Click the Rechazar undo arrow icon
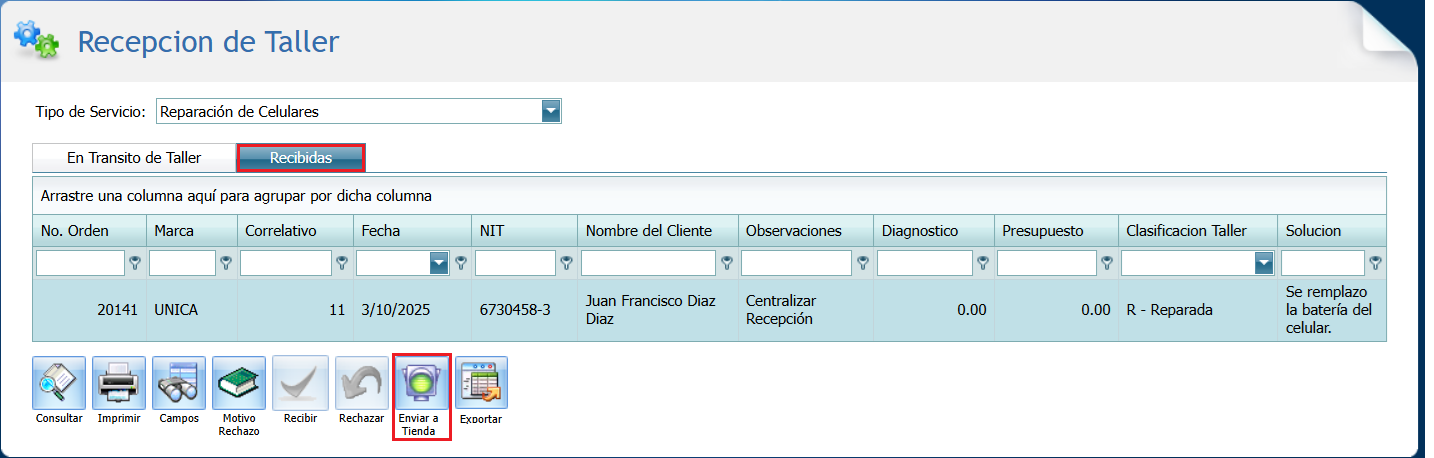 (361, 382)
